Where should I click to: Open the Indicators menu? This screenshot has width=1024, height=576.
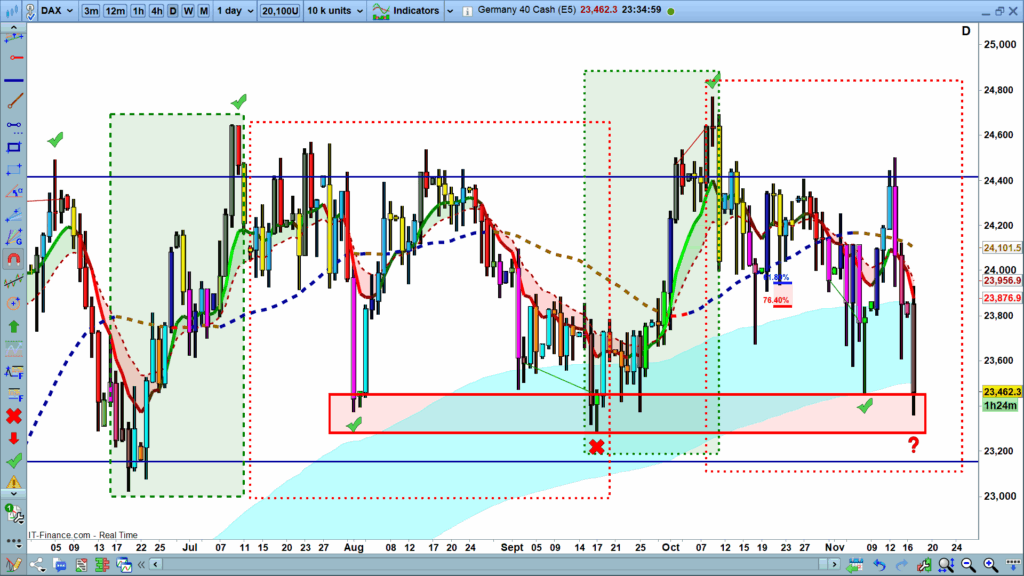point(405,10)
